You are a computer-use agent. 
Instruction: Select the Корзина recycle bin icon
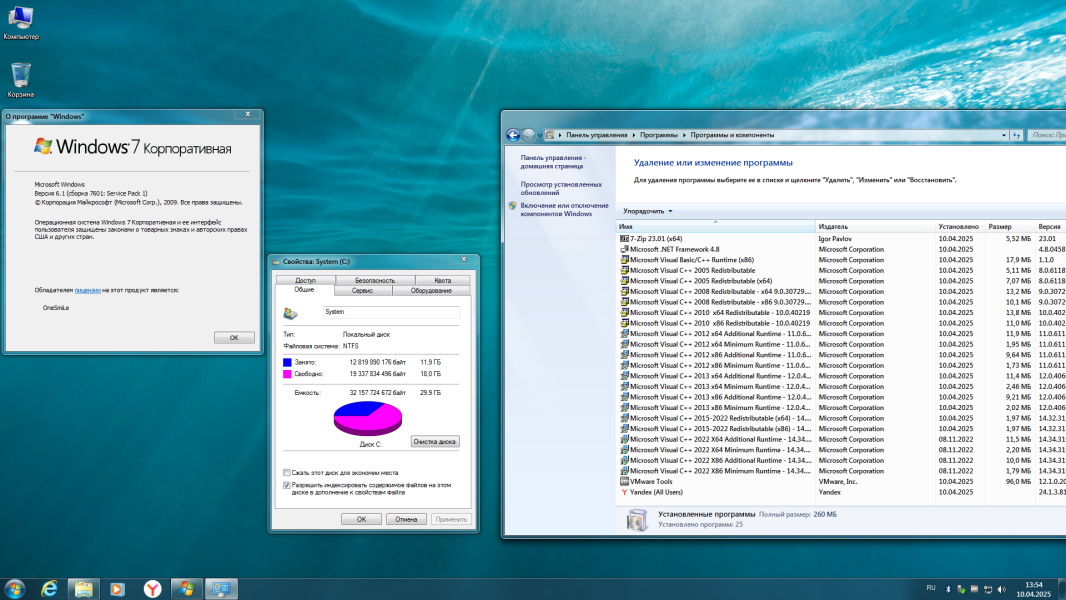coord(20,80)
